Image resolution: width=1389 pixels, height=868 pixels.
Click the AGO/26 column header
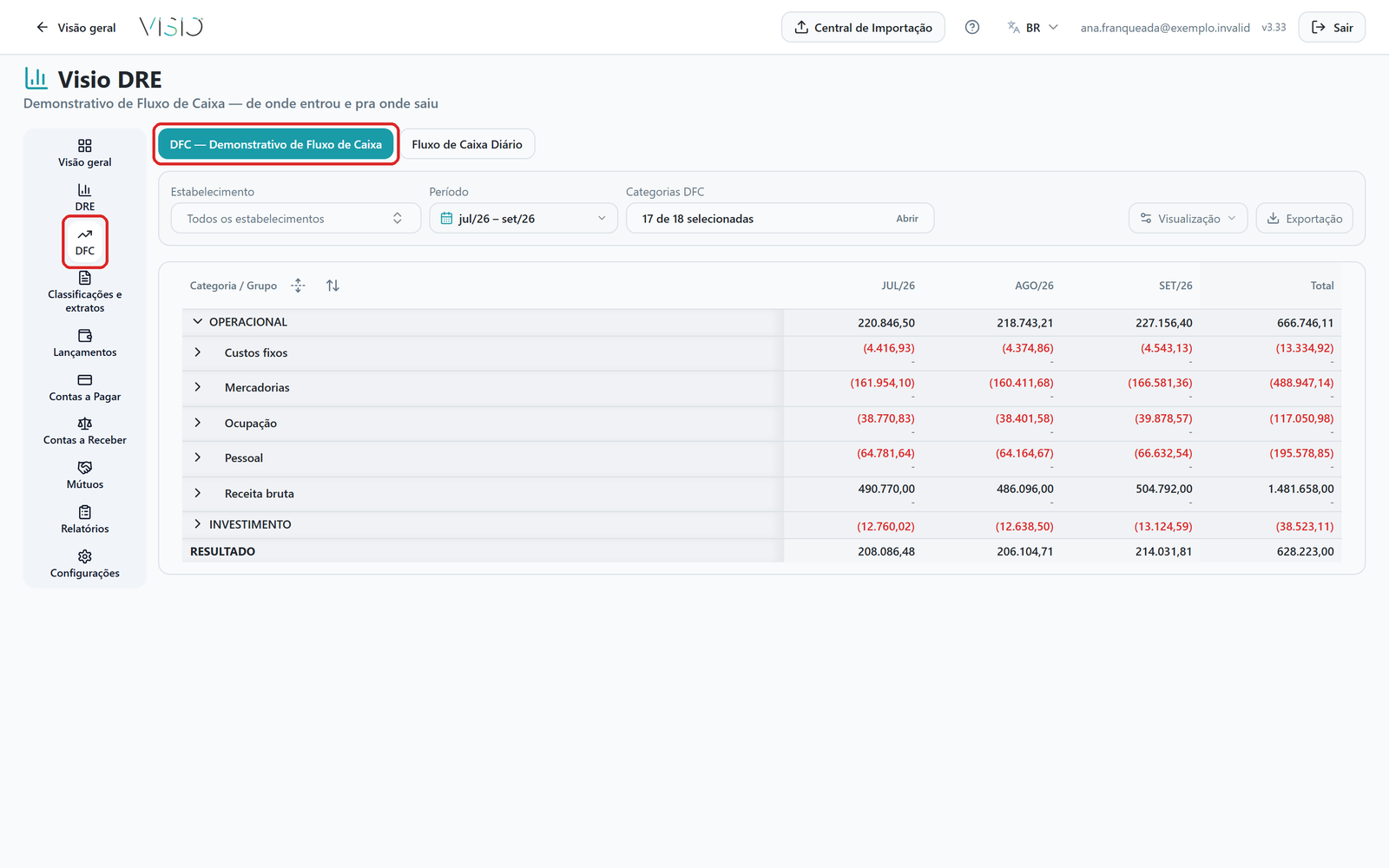[x=1034, y=286]
